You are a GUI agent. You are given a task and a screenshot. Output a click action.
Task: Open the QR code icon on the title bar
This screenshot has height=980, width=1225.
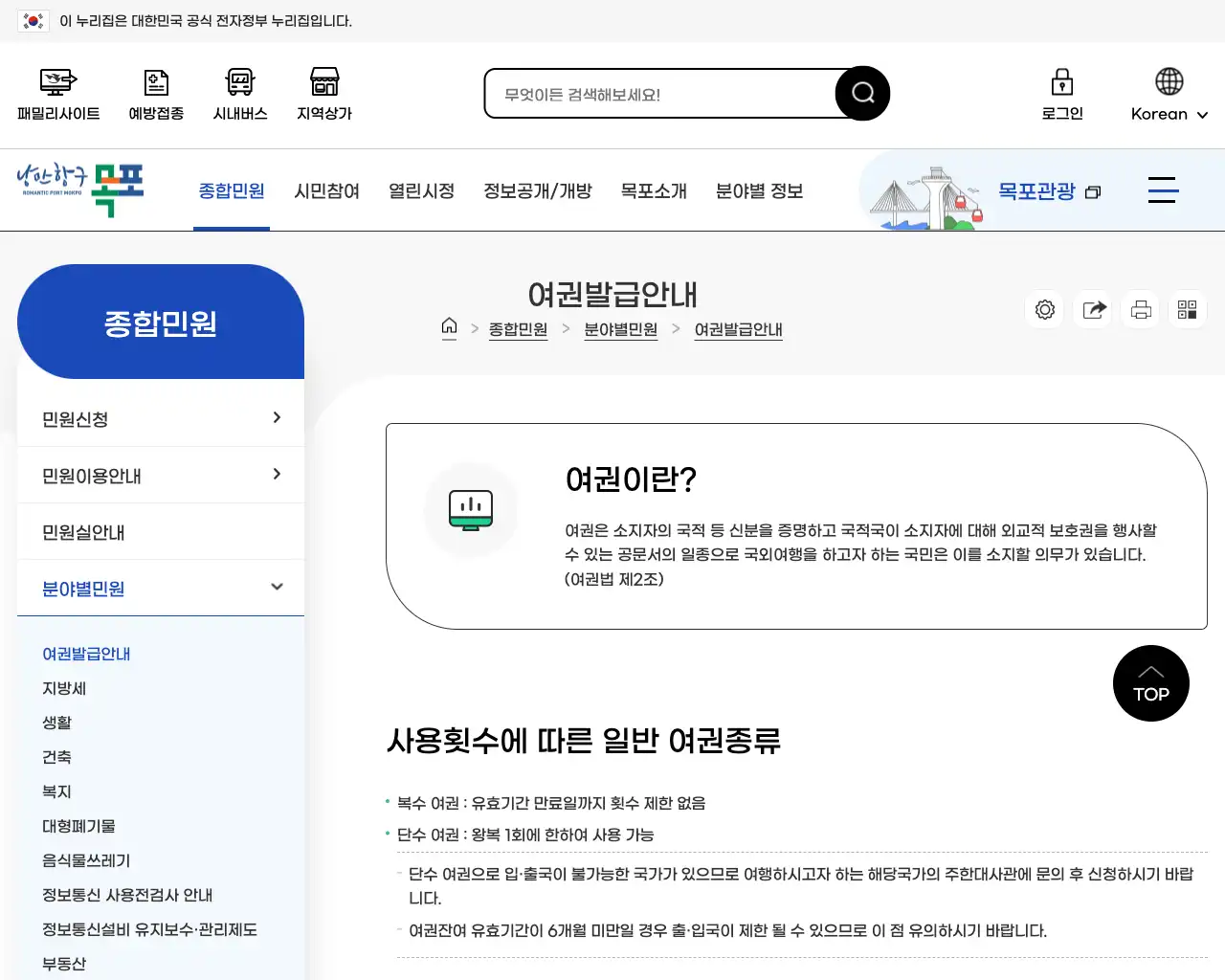tap(1187, 309)
